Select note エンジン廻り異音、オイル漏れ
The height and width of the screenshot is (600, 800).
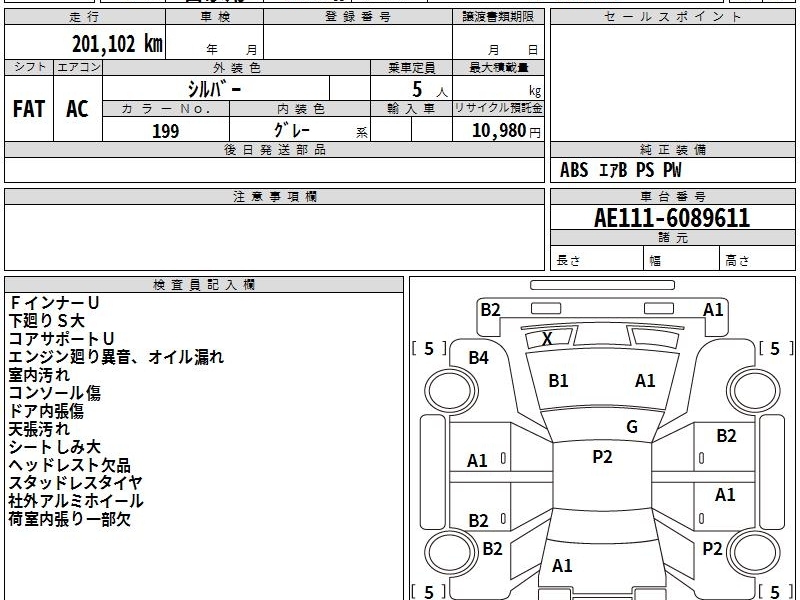pyautogui.click(x=116, y=357)
